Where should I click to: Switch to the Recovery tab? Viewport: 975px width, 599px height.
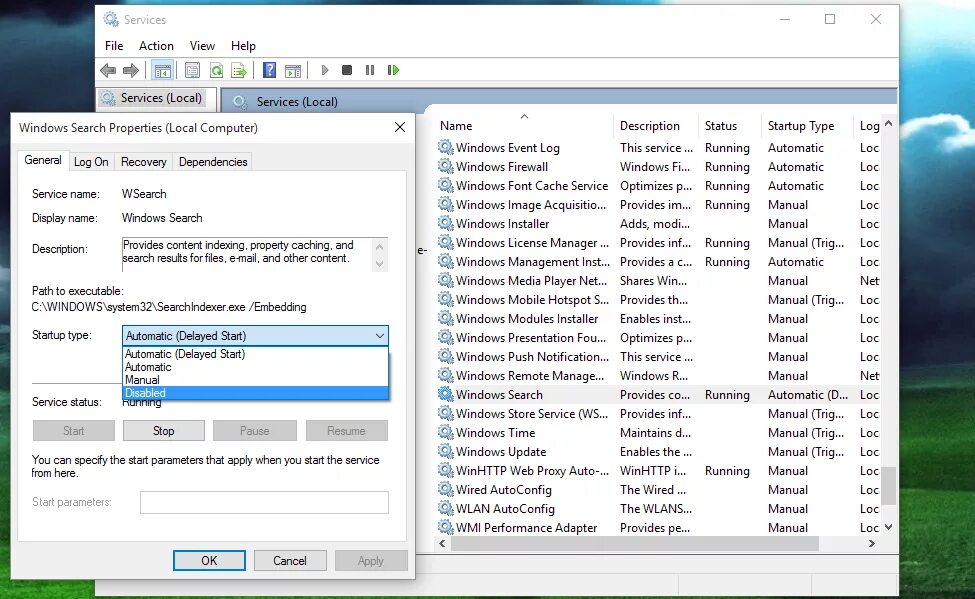pyautogui.click(x=144, y=162)
